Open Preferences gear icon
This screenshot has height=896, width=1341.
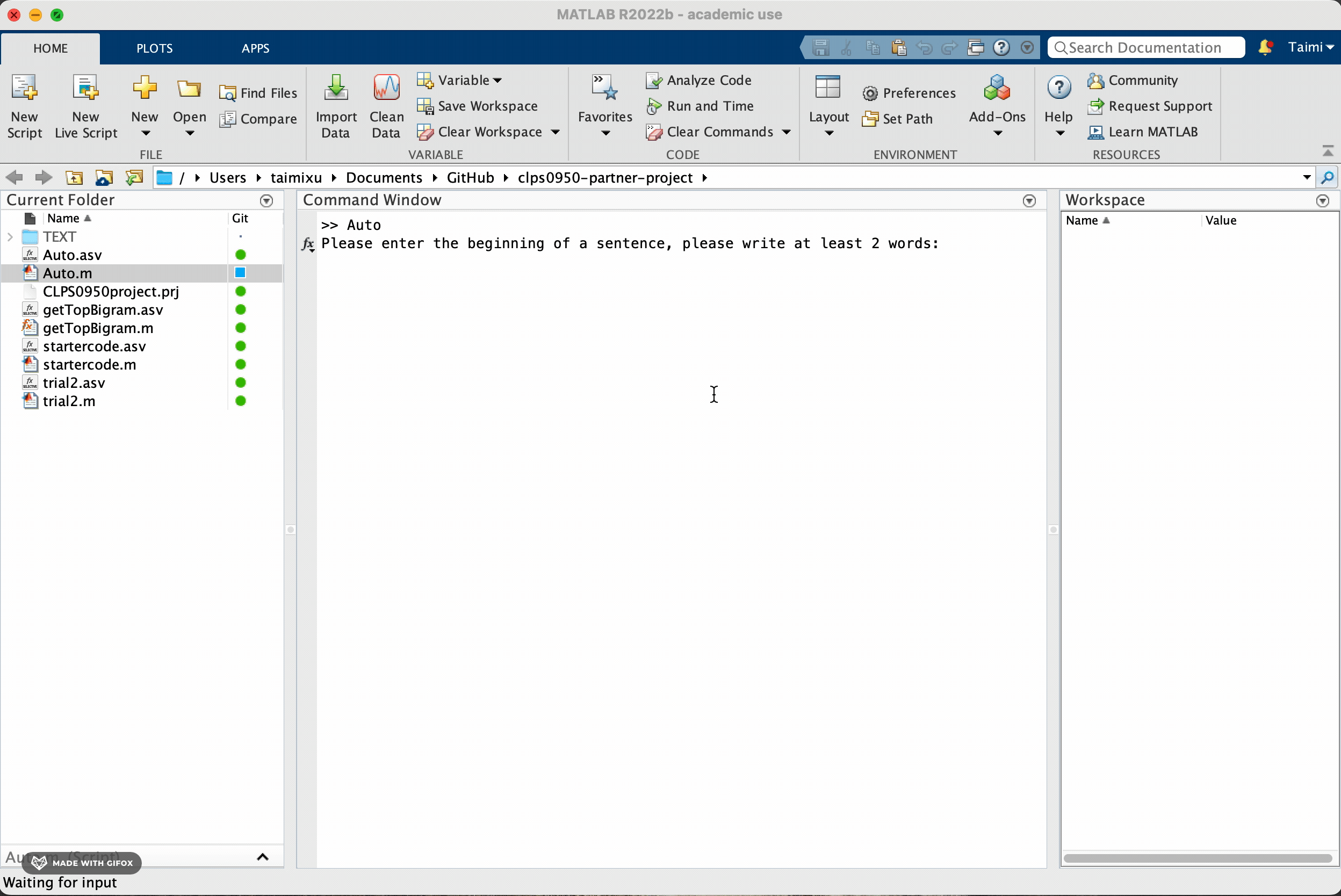pyautogui.click(x=870, y=93)
